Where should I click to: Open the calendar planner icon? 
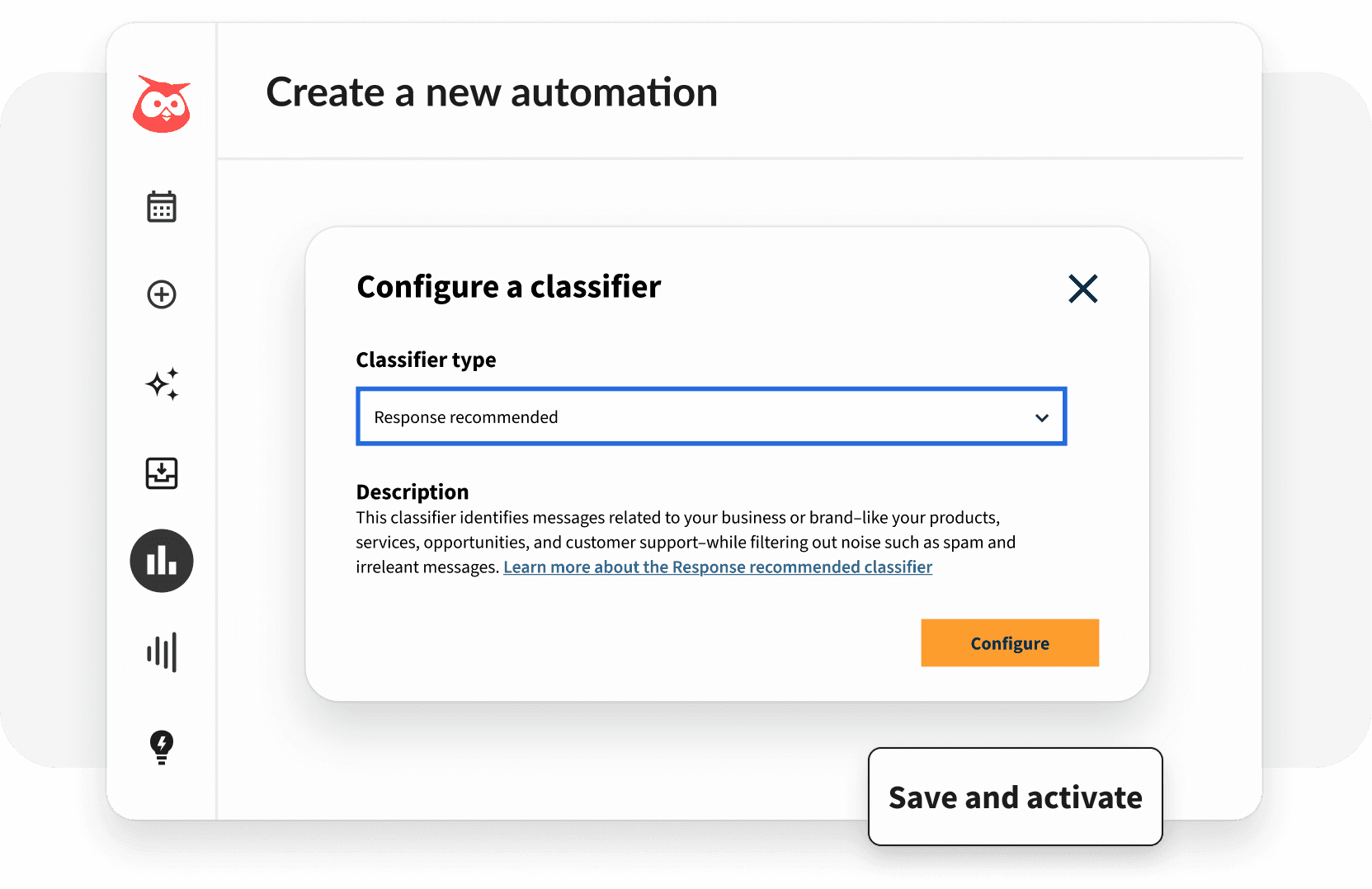[162, 206]
